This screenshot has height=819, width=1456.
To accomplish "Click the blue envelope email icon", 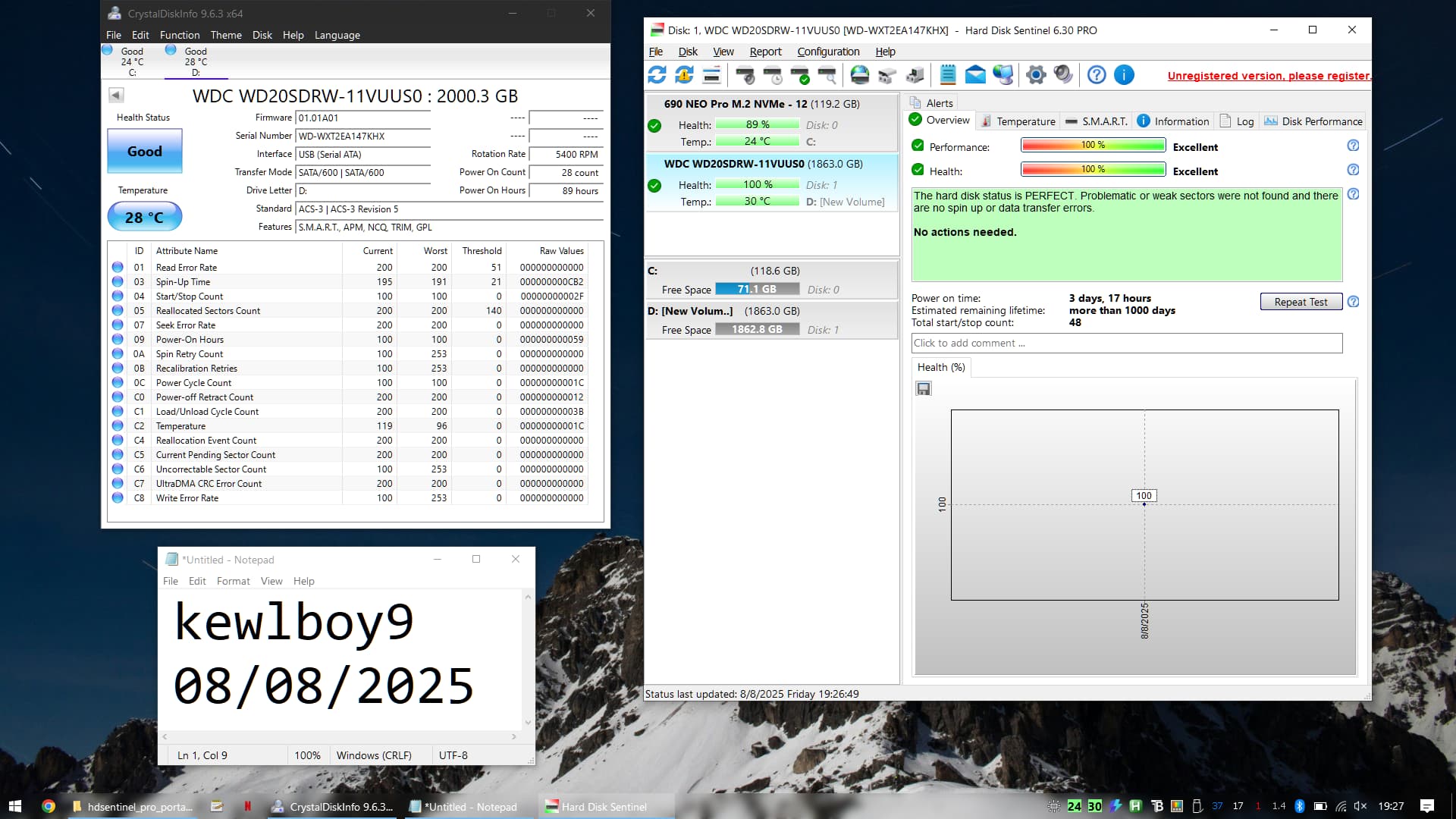I will click(975, 74).
